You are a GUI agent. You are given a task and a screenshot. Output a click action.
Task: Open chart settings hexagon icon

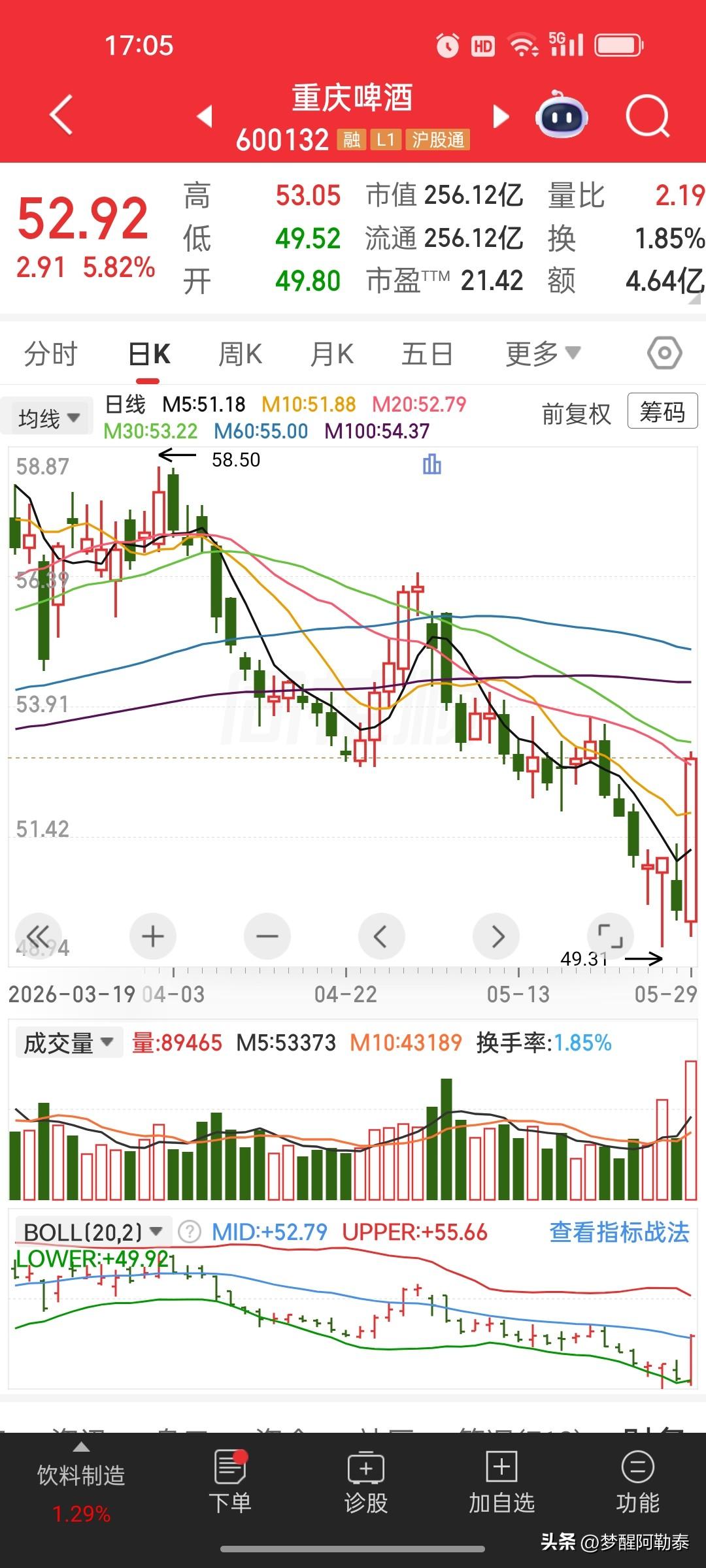tap(665, 353)
